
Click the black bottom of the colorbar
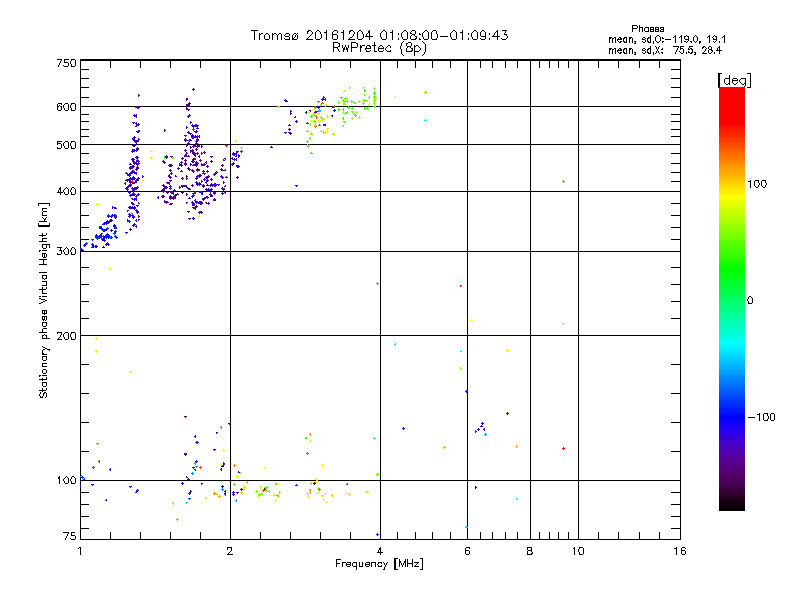coord(731,505)
